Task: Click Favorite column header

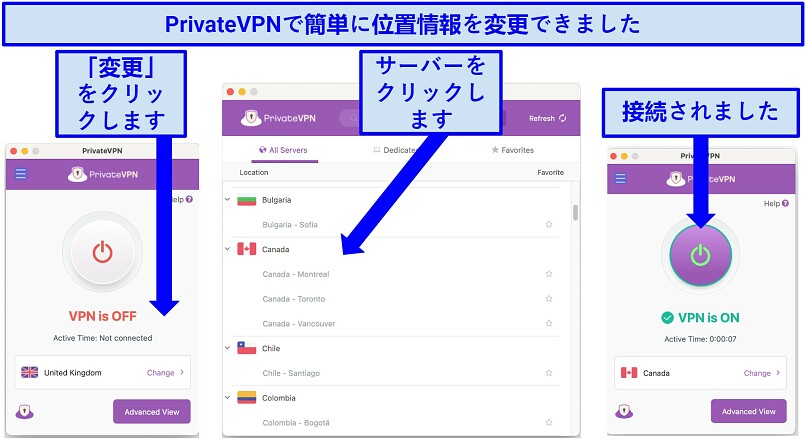Action: pyautogui.click(x=551, y=172)
